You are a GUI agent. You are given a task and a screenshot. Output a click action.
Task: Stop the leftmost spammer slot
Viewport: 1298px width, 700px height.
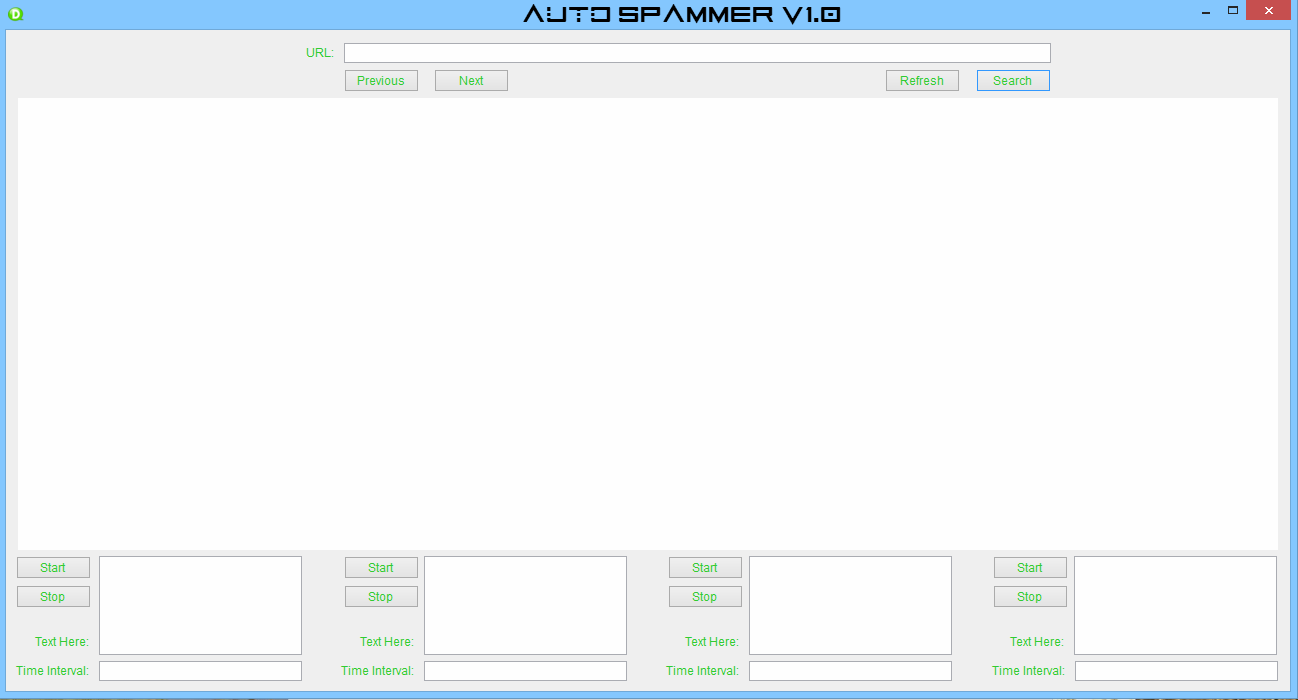tap(53, 597)
